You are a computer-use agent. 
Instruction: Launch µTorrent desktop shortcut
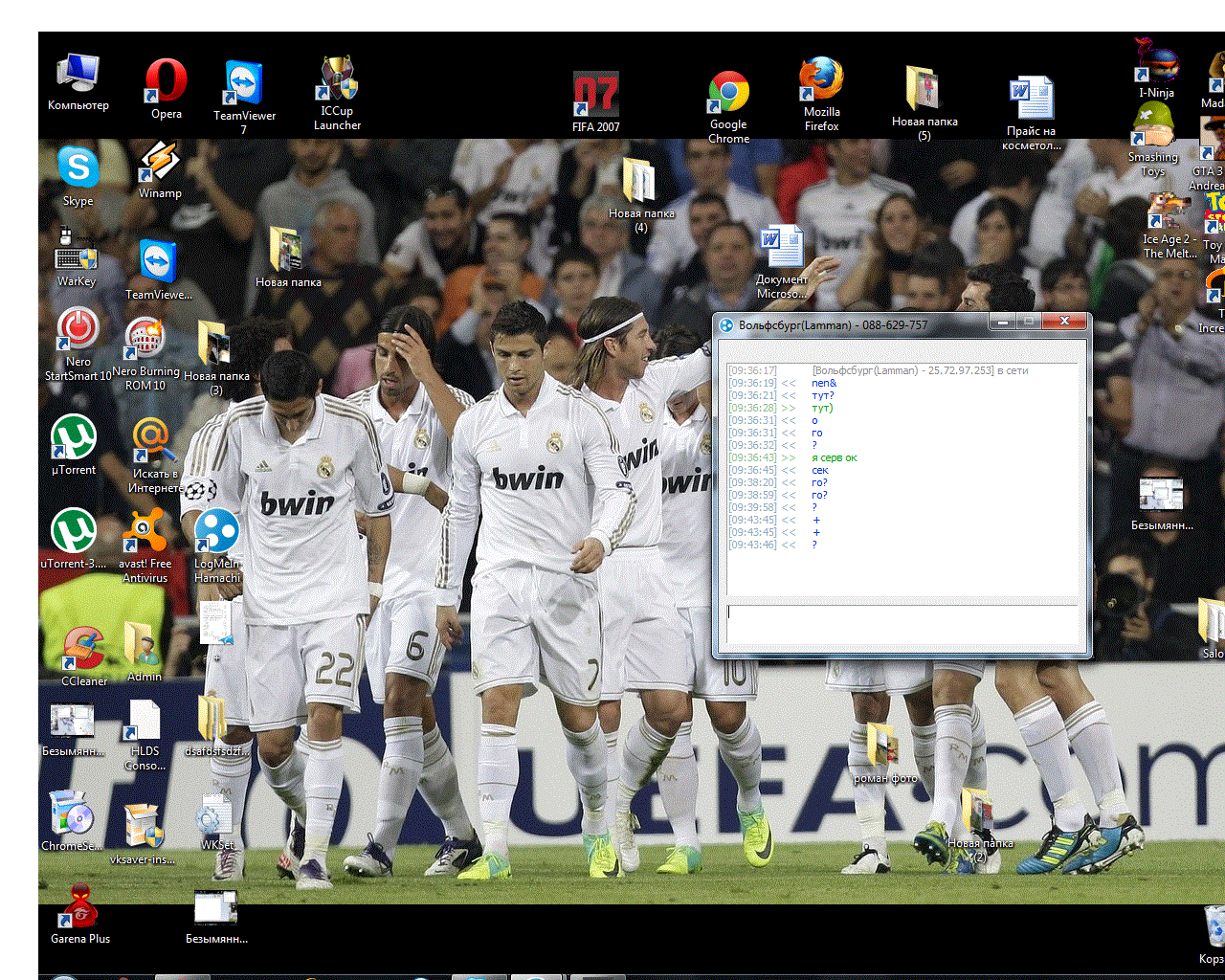pyautogui.click(x=74, y=445)
